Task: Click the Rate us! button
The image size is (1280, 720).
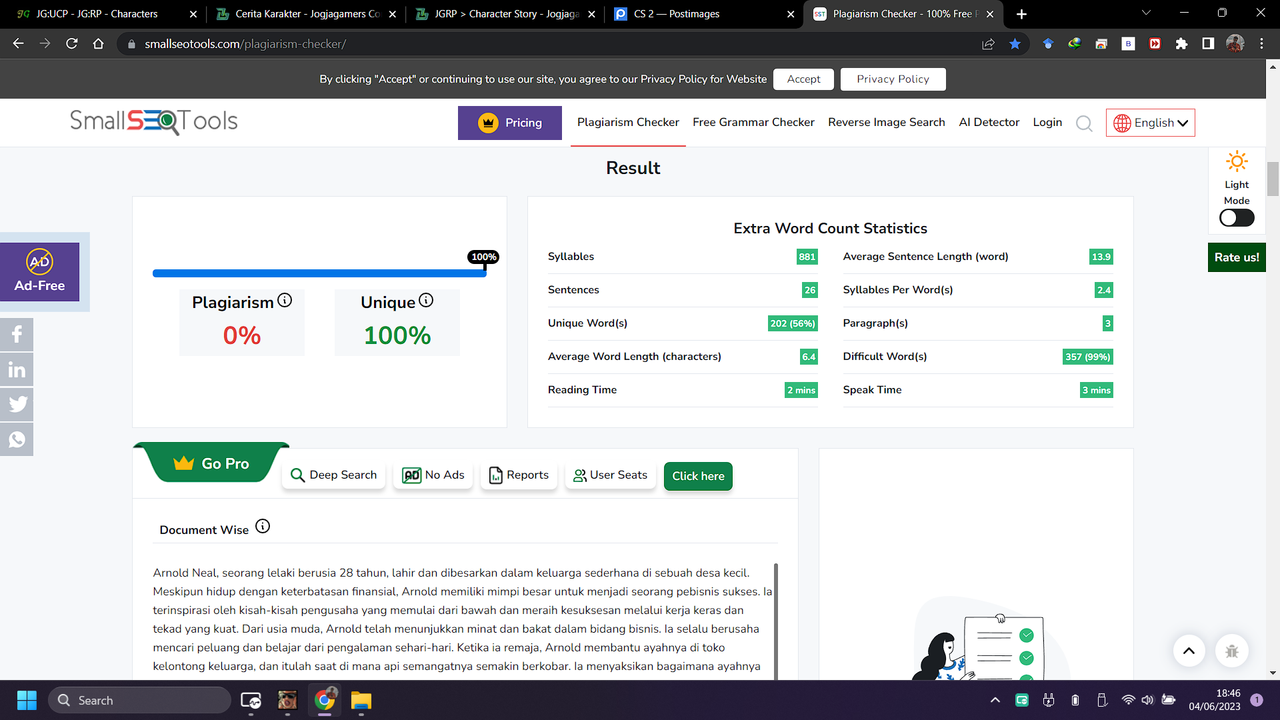Action: click(x=1237, y=257)
